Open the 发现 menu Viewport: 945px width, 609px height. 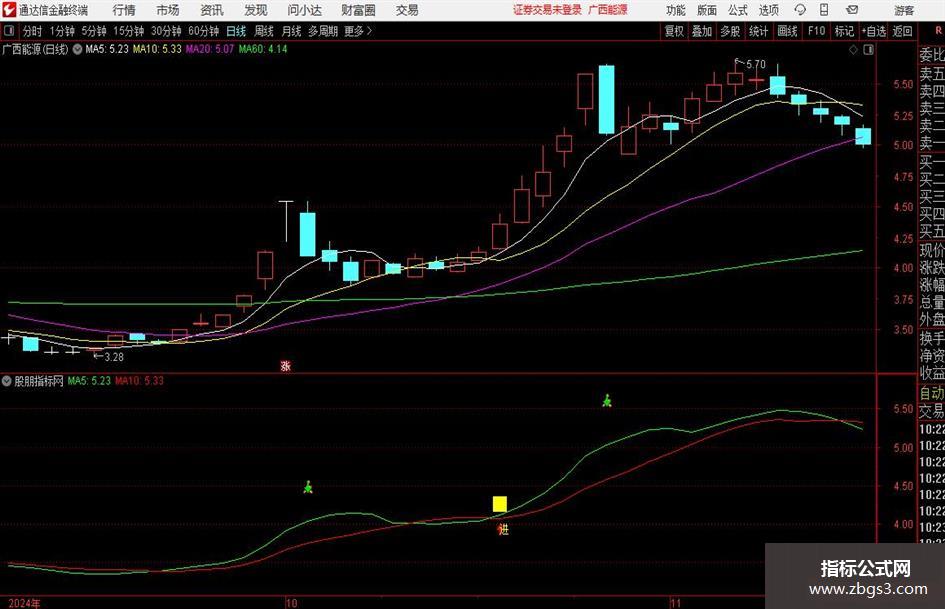(256, 10)
